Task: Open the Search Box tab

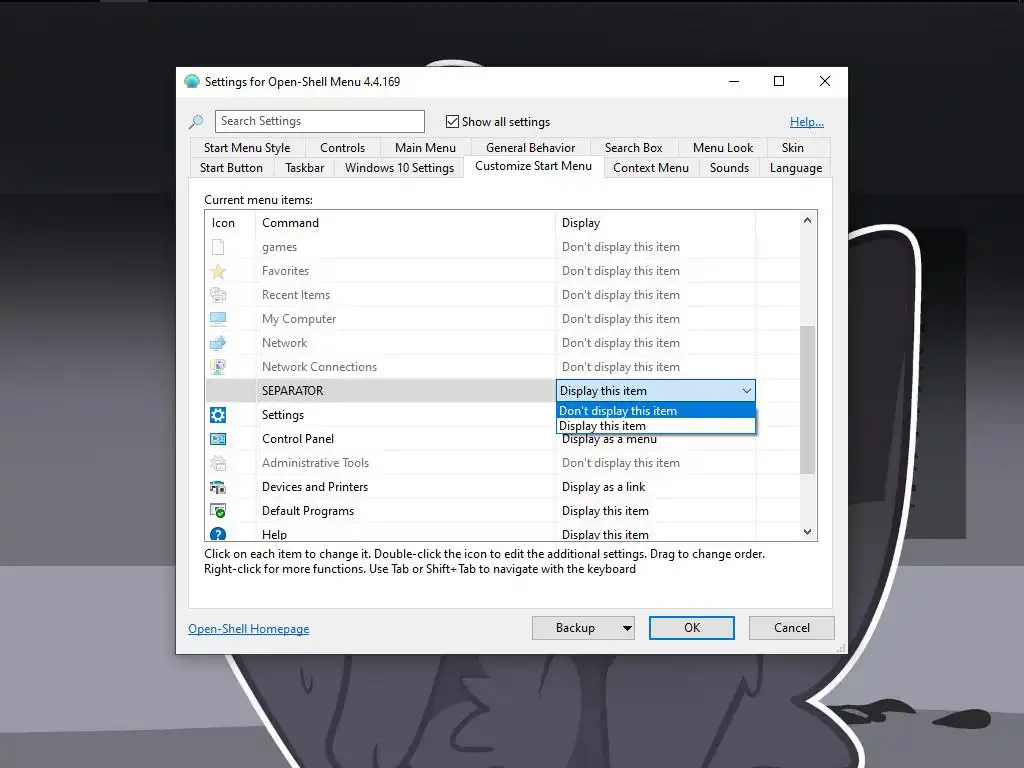Action: pos(633,148)
